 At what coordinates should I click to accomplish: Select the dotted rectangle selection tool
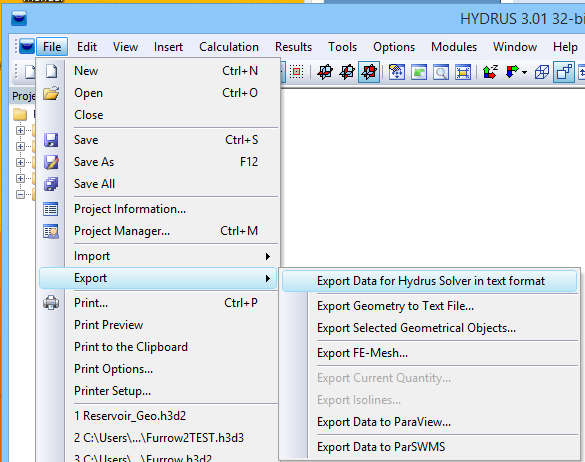point(297,72)
